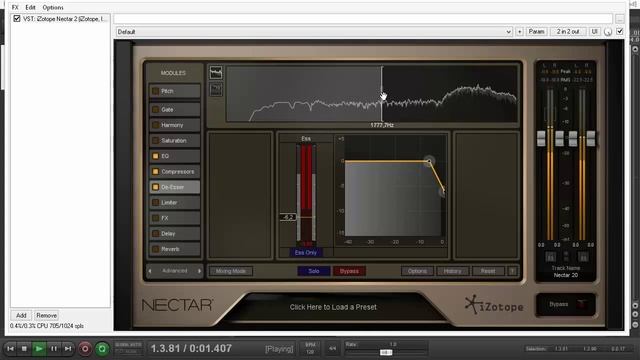
Task: Click the iZotope logo
Action: pos(494,305)
